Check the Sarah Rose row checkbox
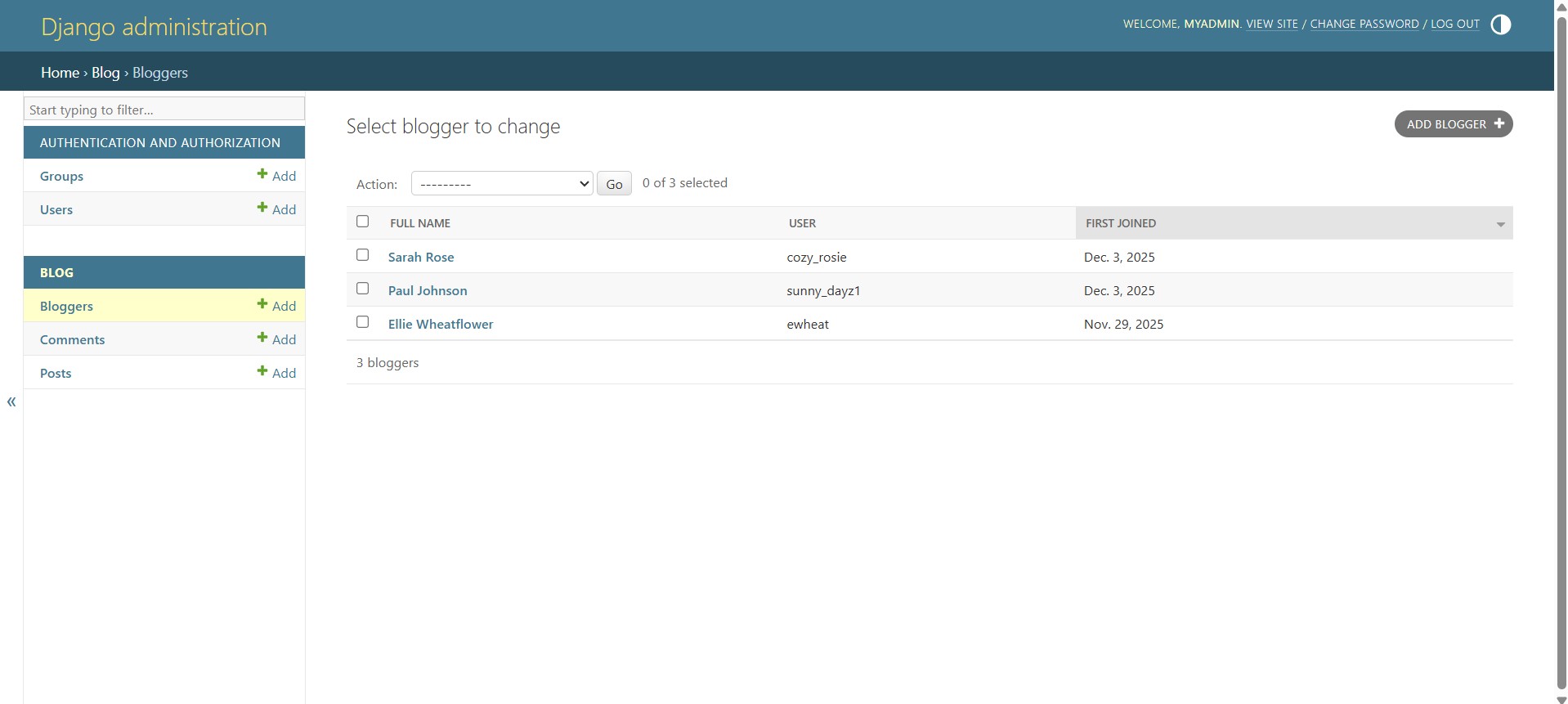This screenshot has width=1568, height=704. tap(363, 255)
